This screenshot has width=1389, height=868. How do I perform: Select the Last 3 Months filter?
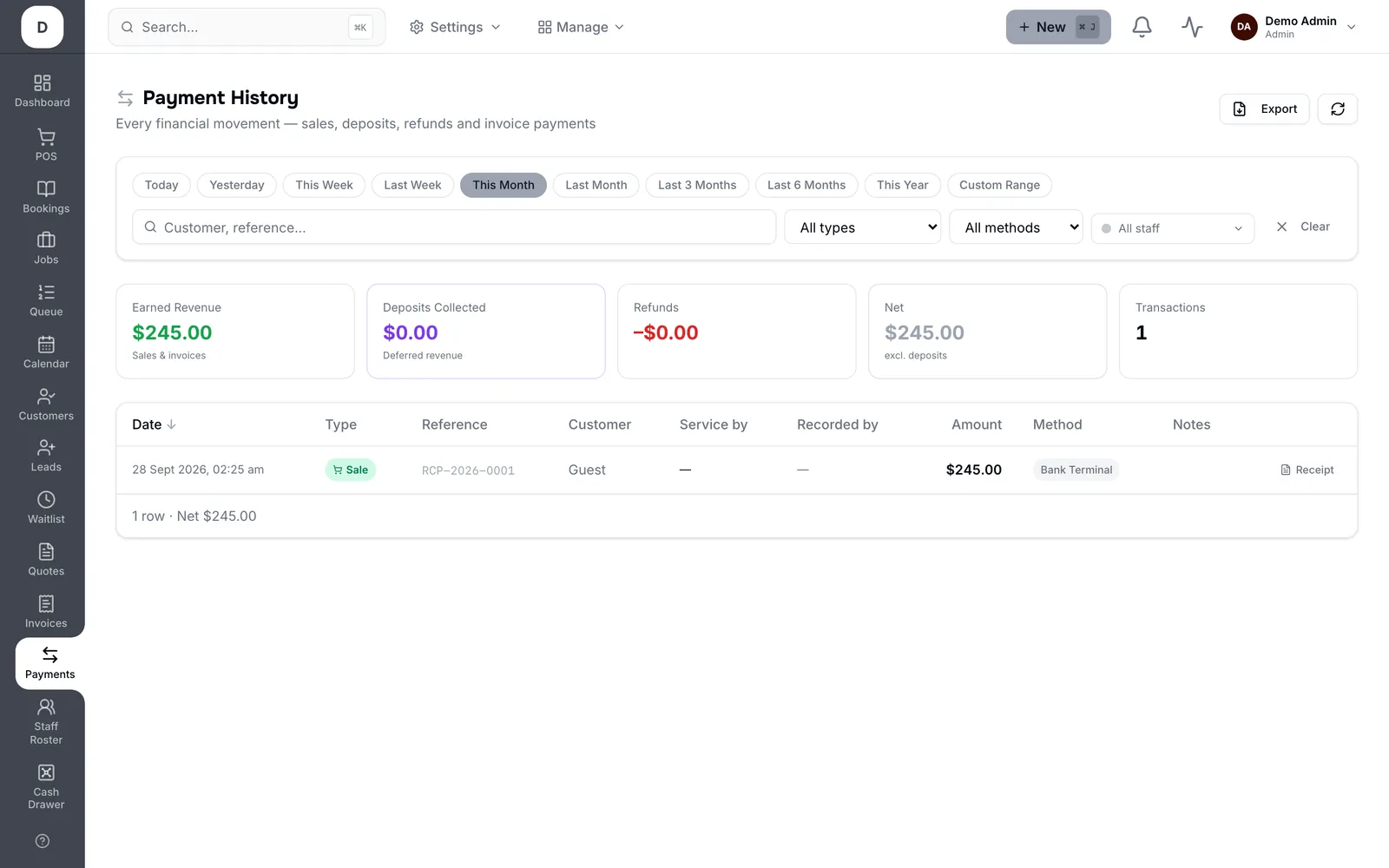click(697, 185)
